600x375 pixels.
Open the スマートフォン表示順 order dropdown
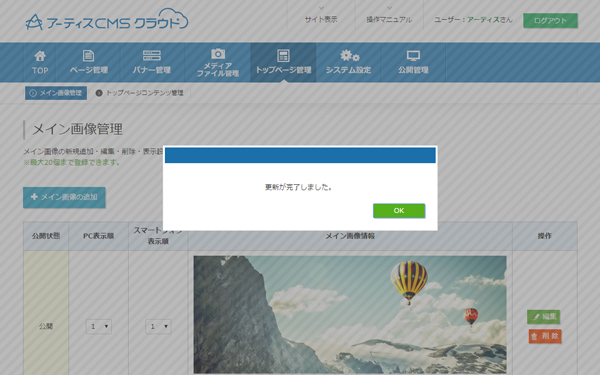coord(158,326)
